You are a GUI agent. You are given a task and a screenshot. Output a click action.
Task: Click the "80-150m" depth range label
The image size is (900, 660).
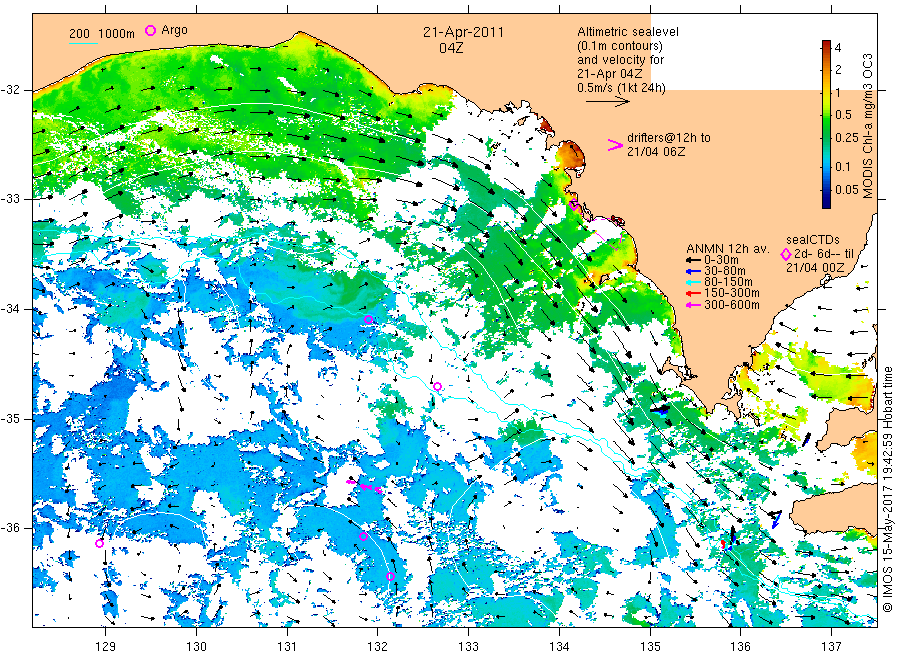(x=728, y=282)
